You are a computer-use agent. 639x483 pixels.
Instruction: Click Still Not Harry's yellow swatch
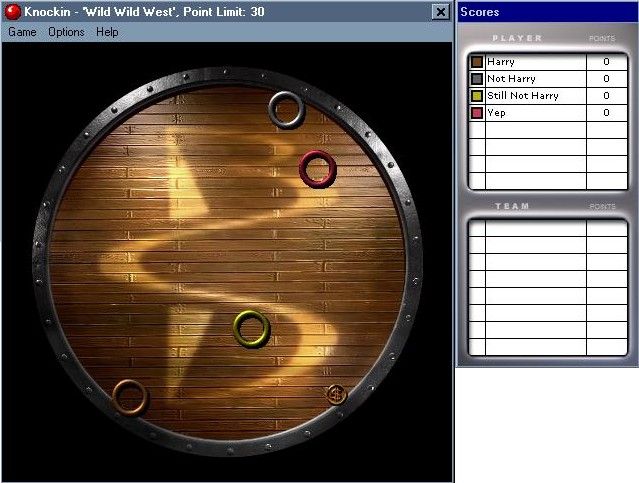click(x=477, y=96)
